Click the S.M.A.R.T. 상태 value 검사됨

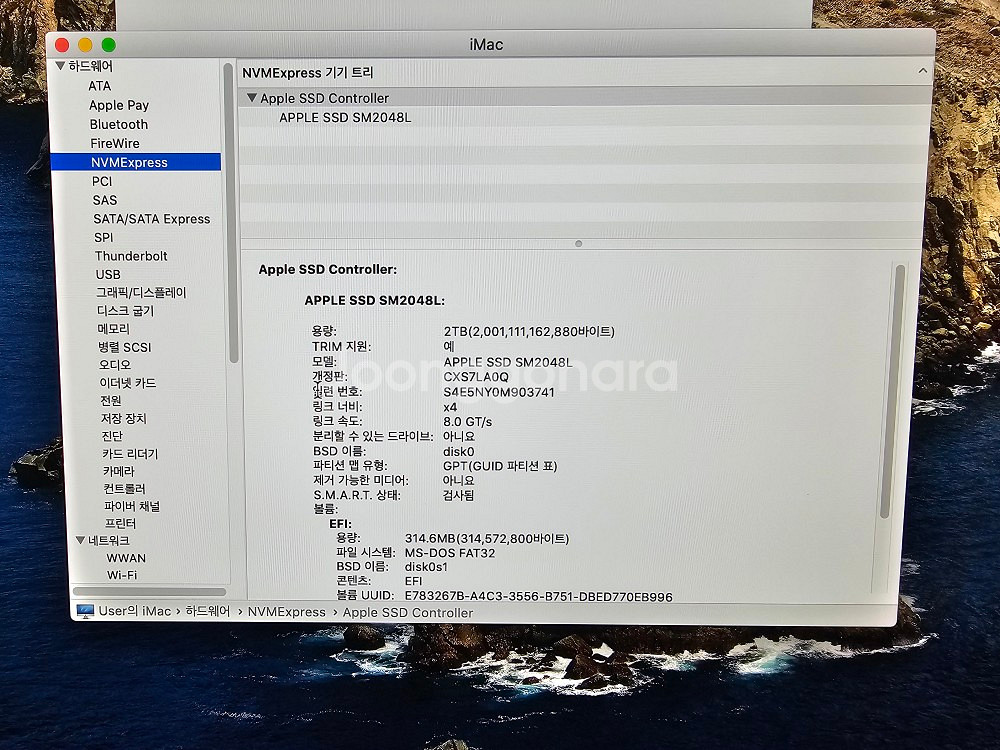click(x=458, y=495)
